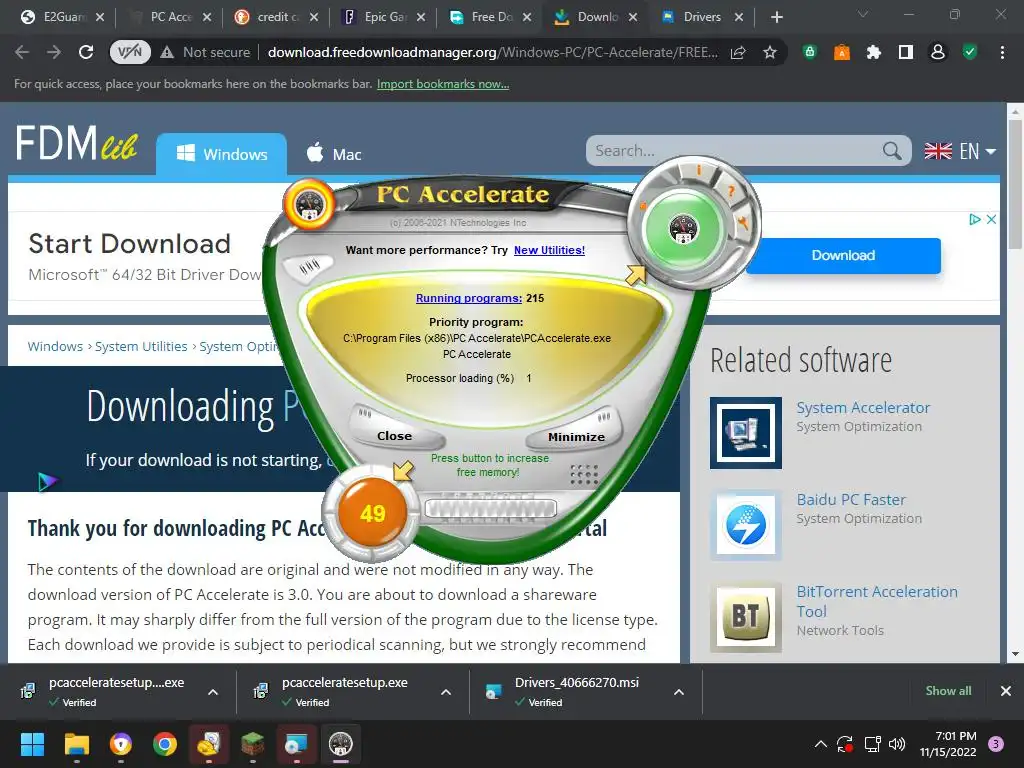This screenshot has width=1024, height=768.
Task: Switch to the Windows platform tab
Action: pyautogui.click(x=221, y=154)
